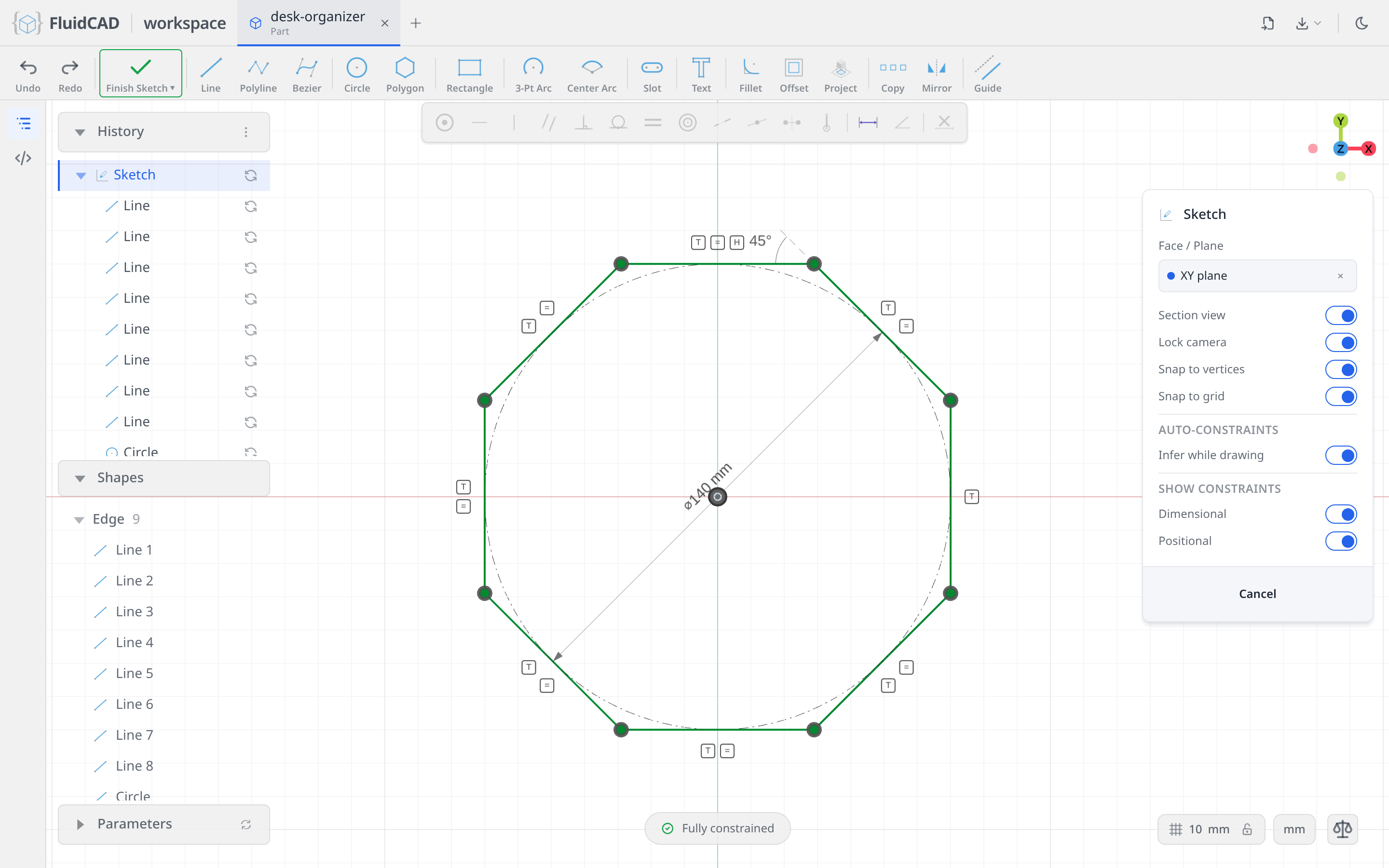The width and height of the screenshot is (1389, 868).
Task: Select the Polyline tool
Action: click(x=259, y=75)
